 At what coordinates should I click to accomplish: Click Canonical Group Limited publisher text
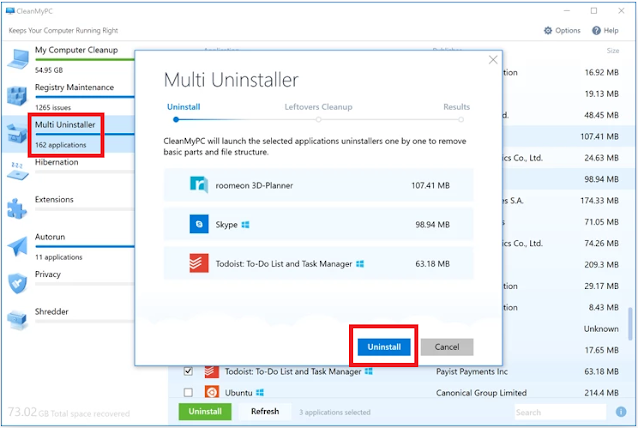pos(481,393)
